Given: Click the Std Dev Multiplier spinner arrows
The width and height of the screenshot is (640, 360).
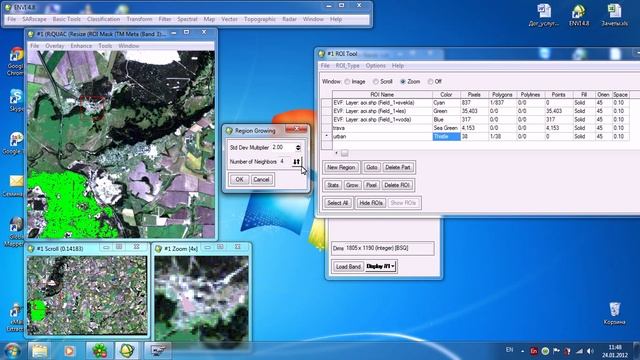Looking at the screenshot, I should (x=298, y=147).
